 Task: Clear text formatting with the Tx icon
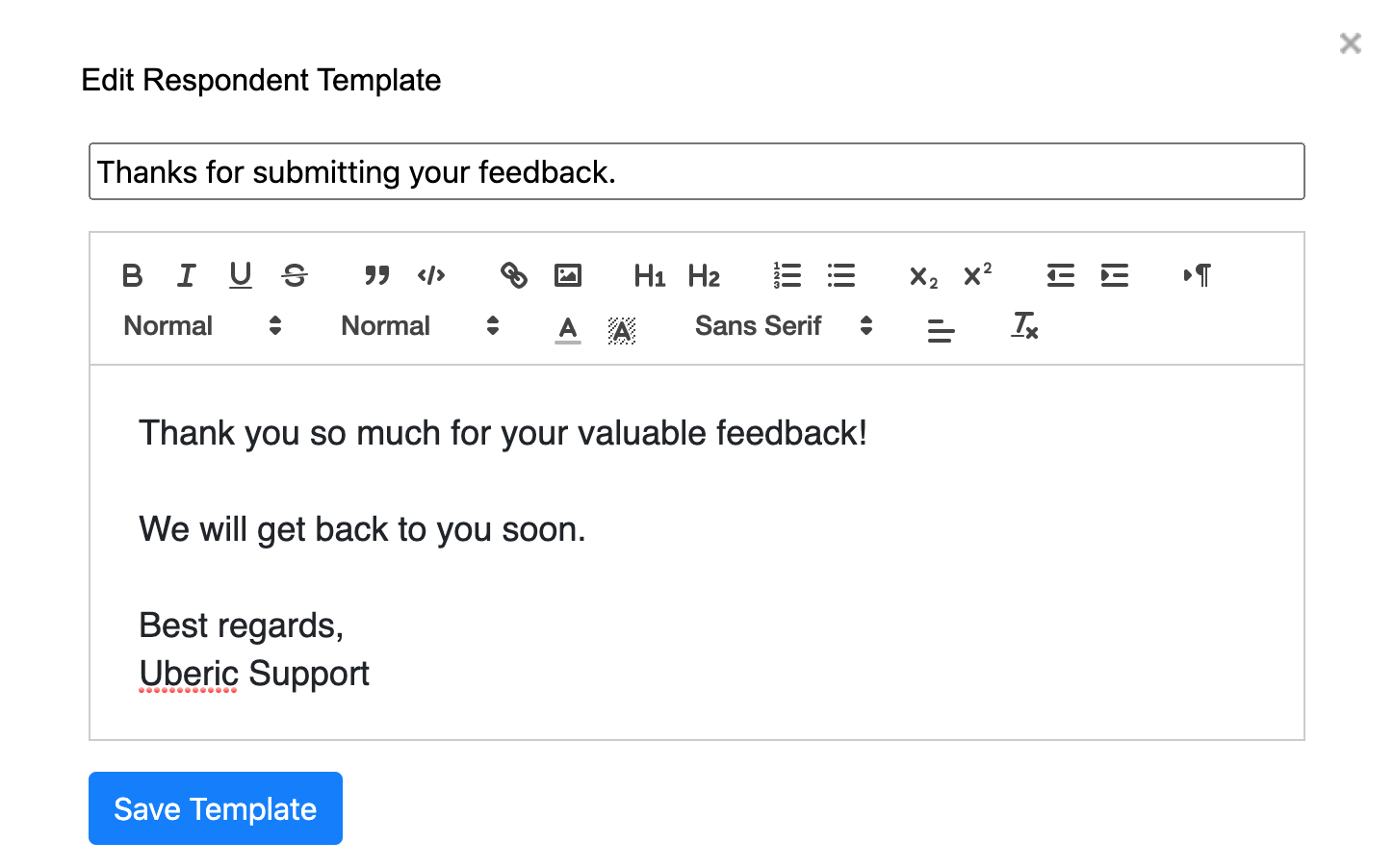(1024, 326)
